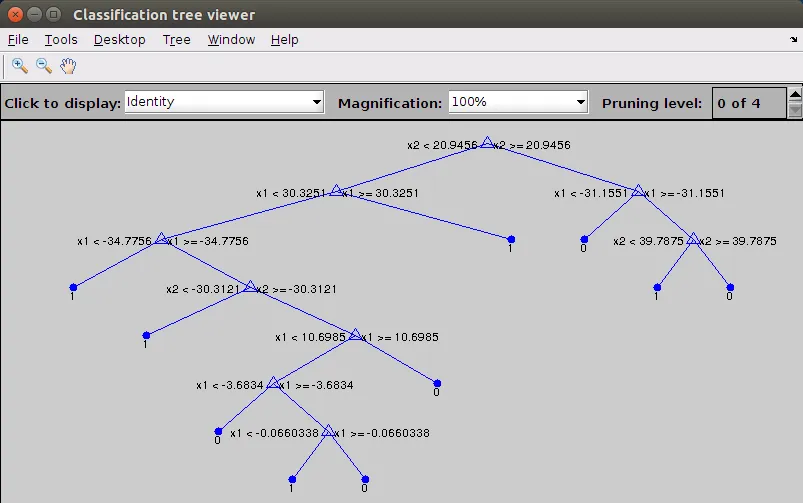This screenshot has height=503, width=803.
Task: Open the Window menu
Action: (x=231, y=40)
